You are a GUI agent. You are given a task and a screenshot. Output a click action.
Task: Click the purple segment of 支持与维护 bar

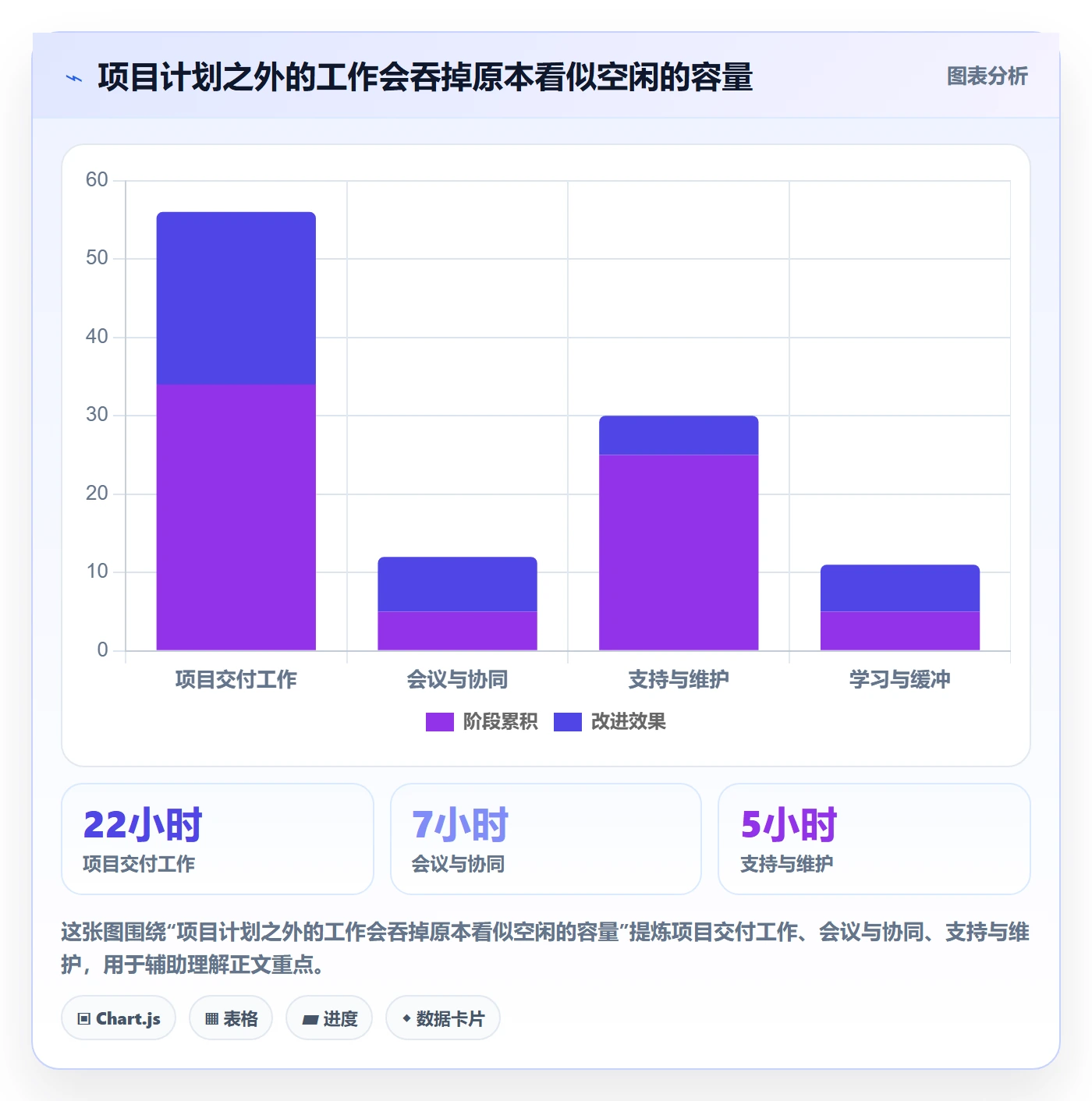point(679,552)
